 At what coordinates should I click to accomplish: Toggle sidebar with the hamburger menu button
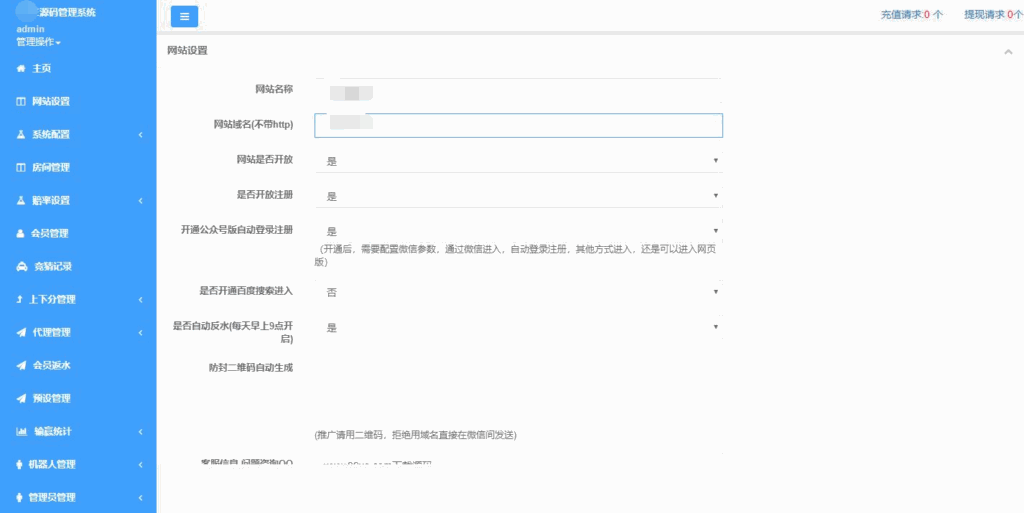(x=184, y=16)
